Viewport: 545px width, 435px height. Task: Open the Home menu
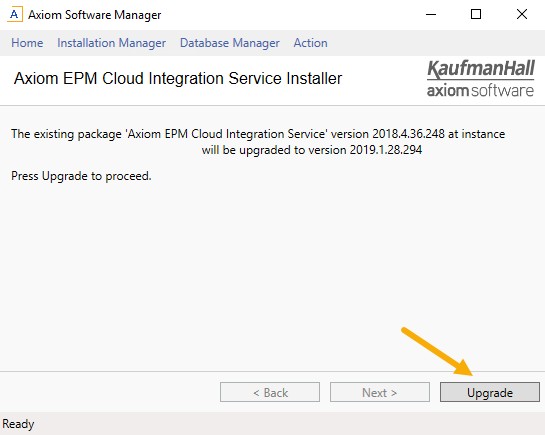coord(27,43)
